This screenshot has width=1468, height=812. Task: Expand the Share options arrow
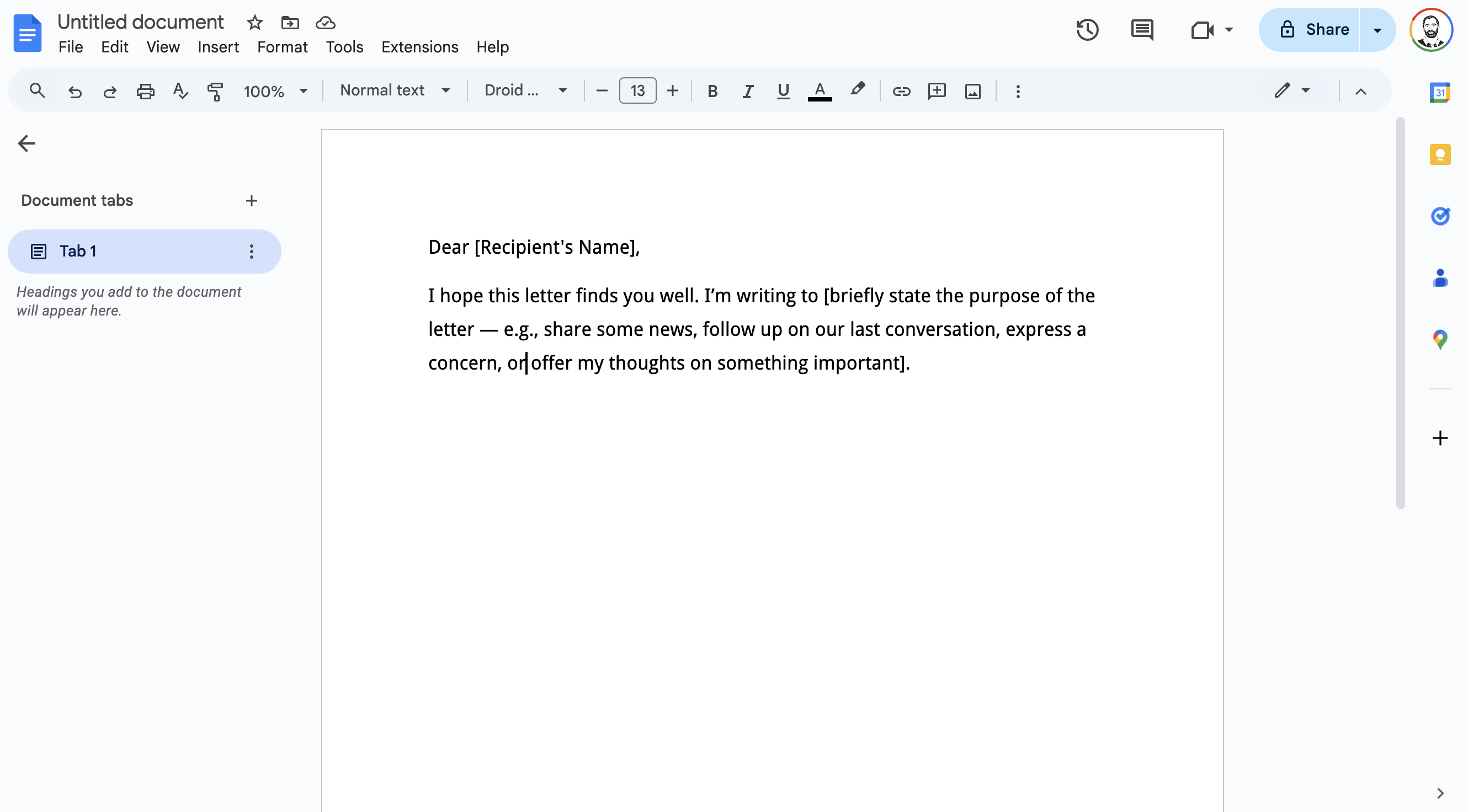click(x=1377, y=30)
